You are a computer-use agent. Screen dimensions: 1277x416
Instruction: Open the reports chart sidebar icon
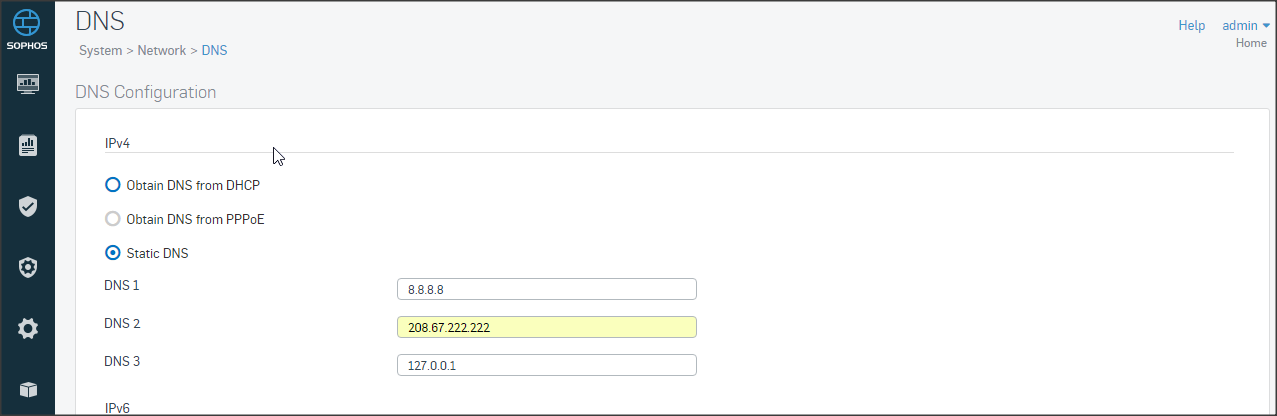28,145
